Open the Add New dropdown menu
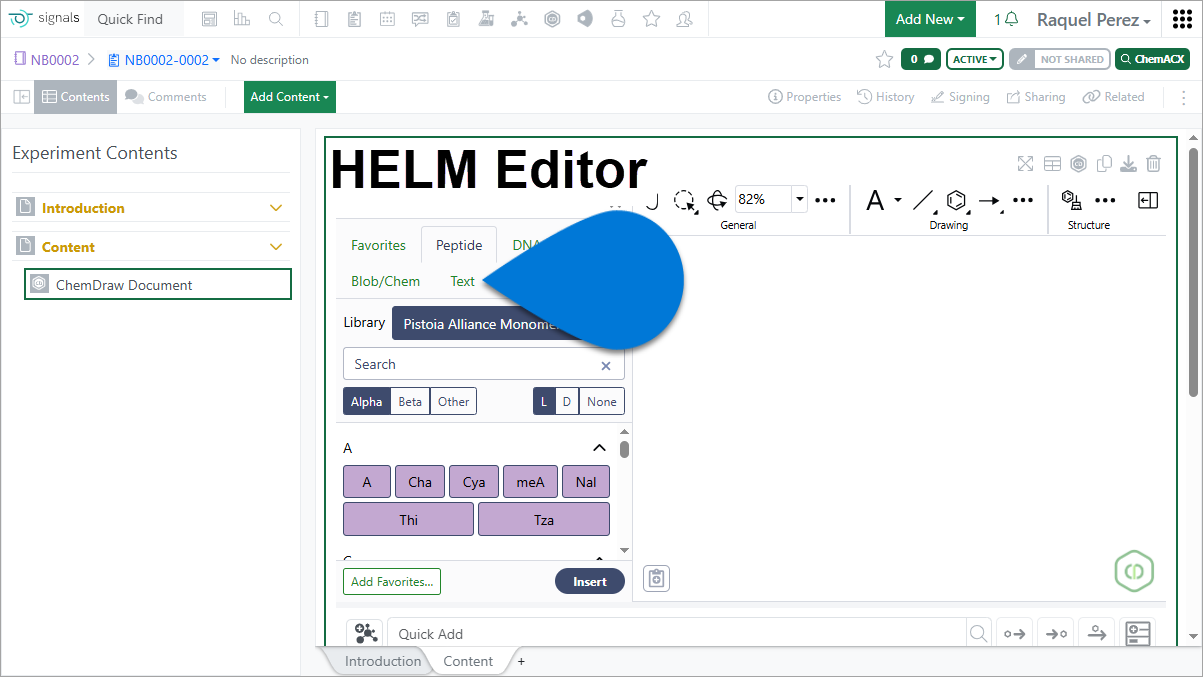The width and height of the screenshot is (1203, 677). click(x=930, y=19)
